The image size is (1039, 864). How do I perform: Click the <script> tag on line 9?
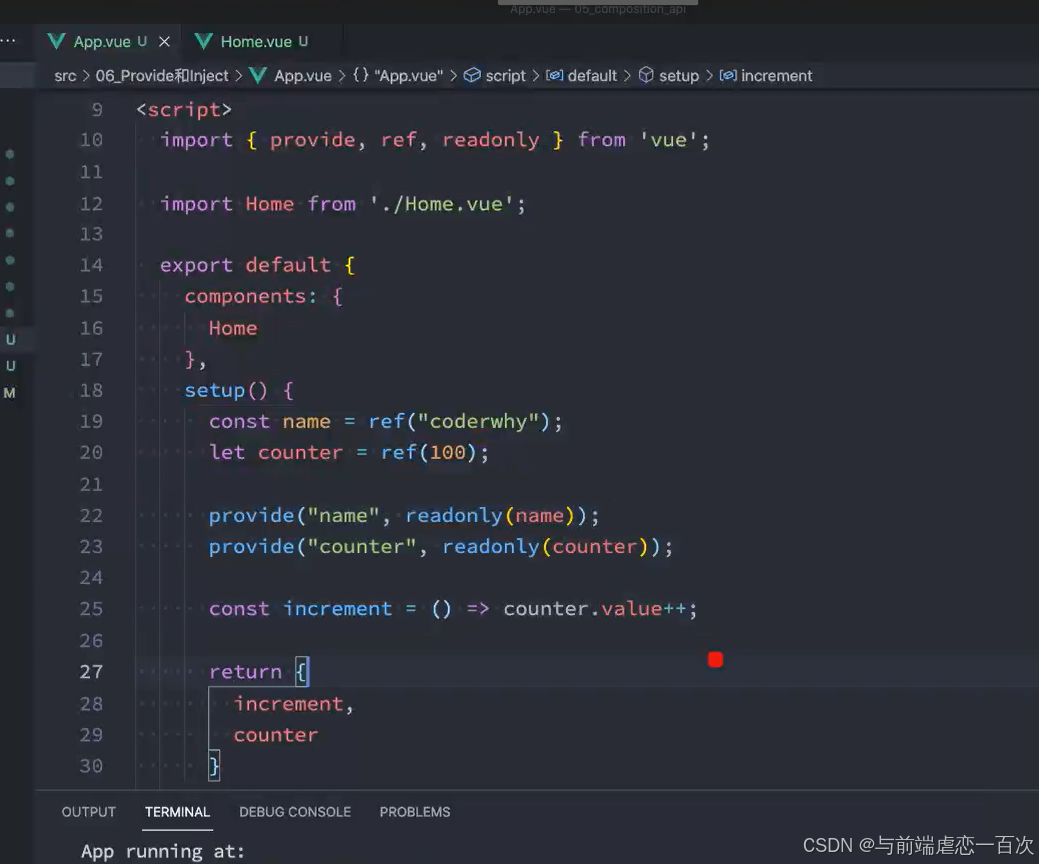[x=184, y=109]
